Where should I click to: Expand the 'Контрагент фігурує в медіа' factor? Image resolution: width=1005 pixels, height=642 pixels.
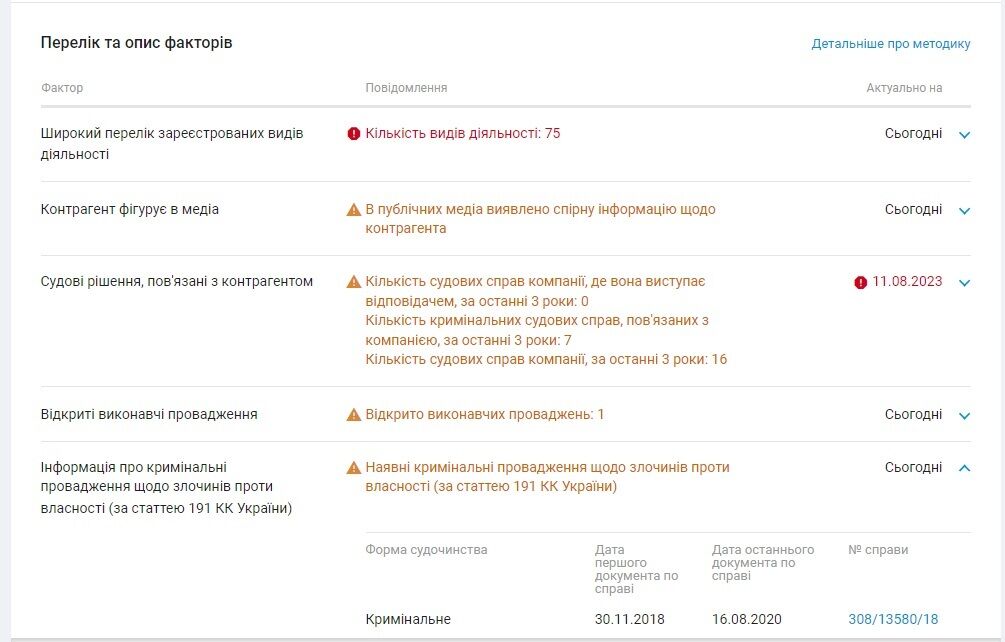(x=963, y=210)
